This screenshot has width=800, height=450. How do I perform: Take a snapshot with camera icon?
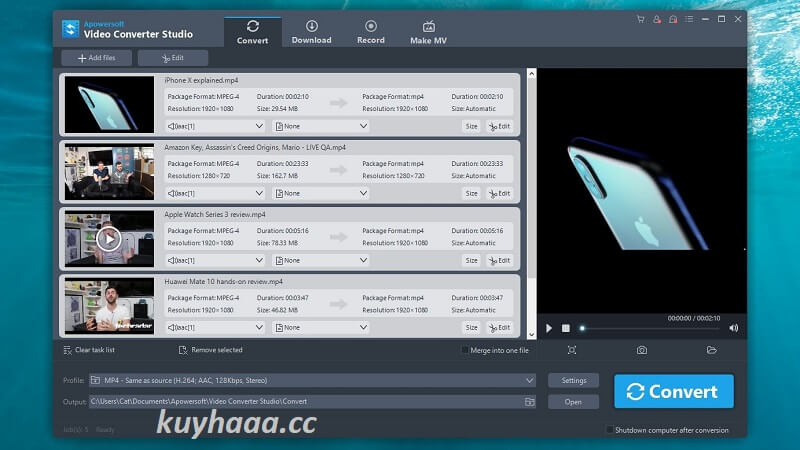[x=642, y=350]
